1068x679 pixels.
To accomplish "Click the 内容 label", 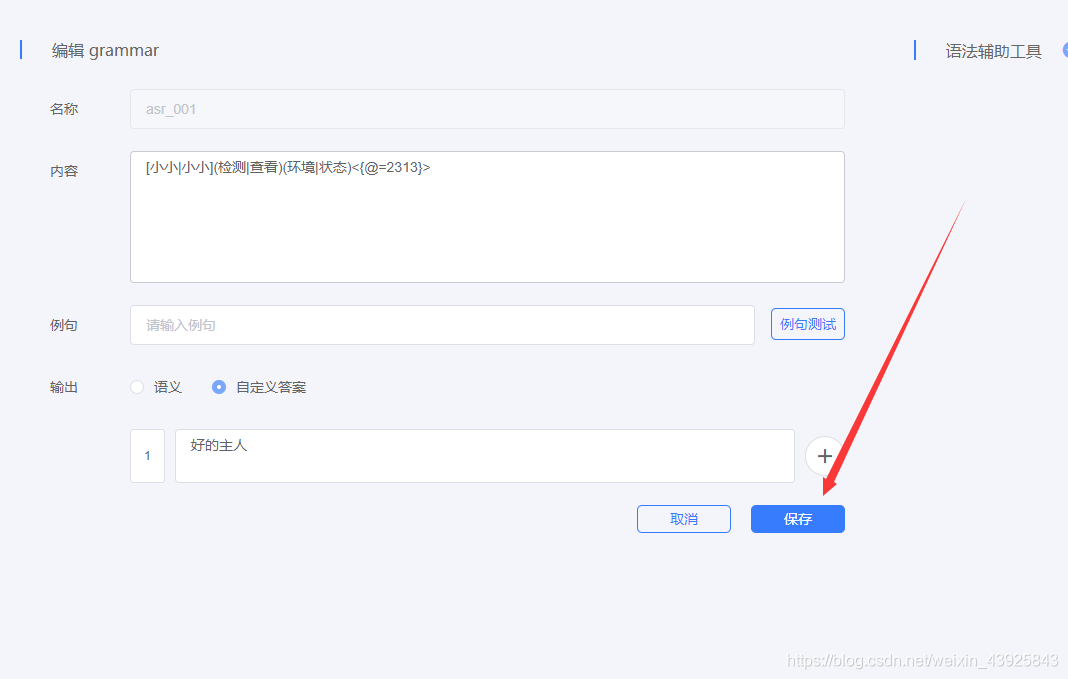I will point(64,171).
